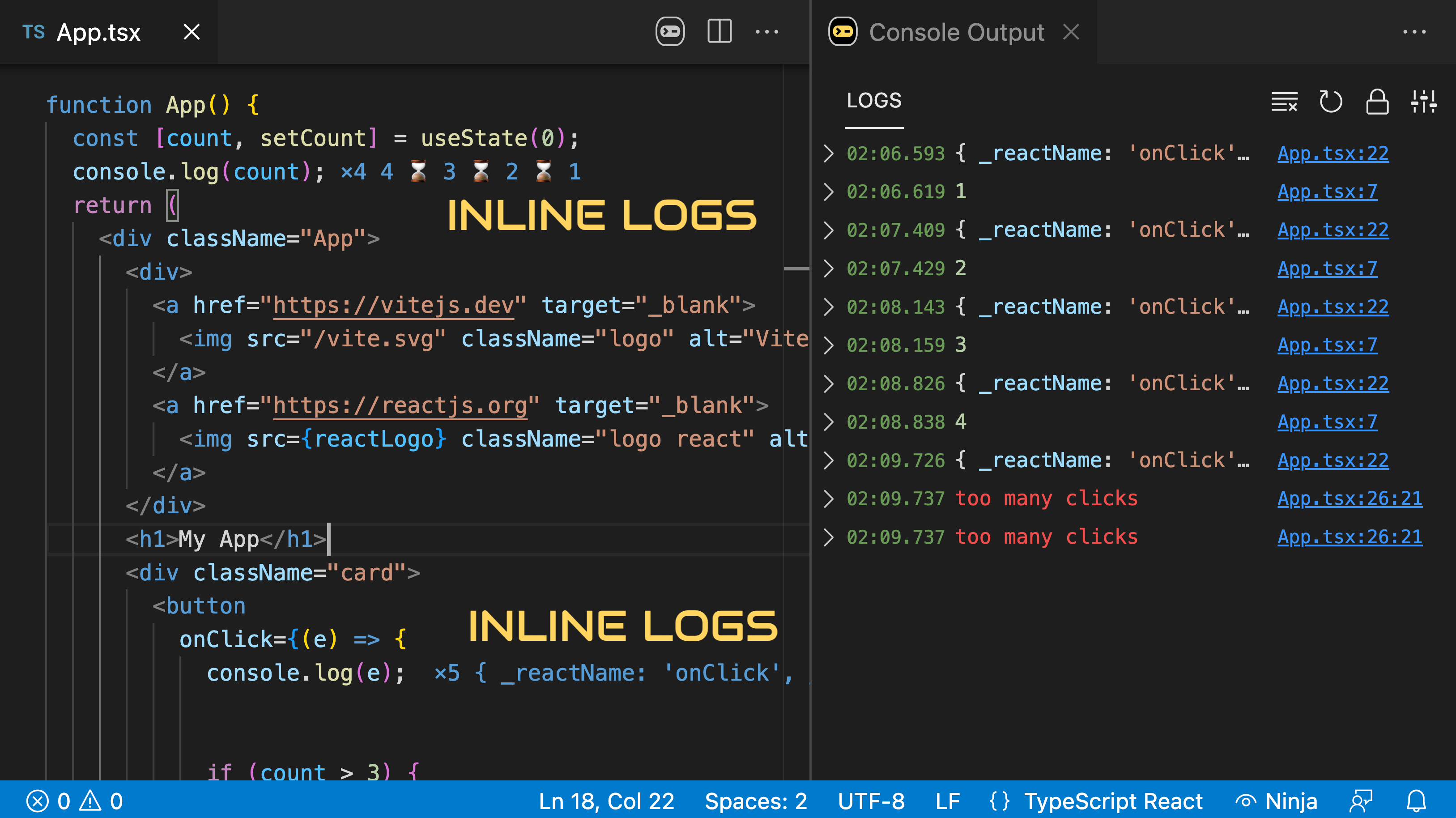The image size is (1456, 818).
Task: Open Ln 18, Col 22 go-to-line
Action: pyautogui.click(x=606, y=801)
